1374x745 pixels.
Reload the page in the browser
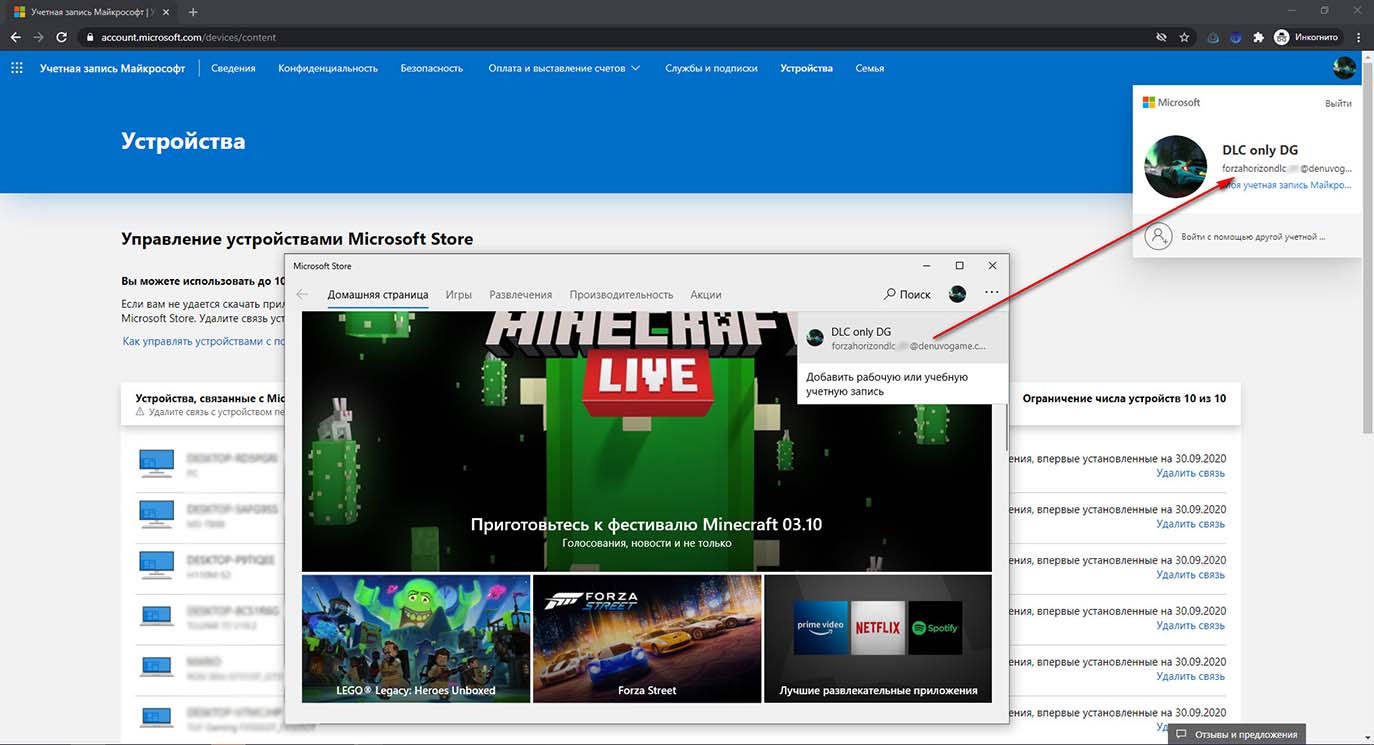point(62,37)
